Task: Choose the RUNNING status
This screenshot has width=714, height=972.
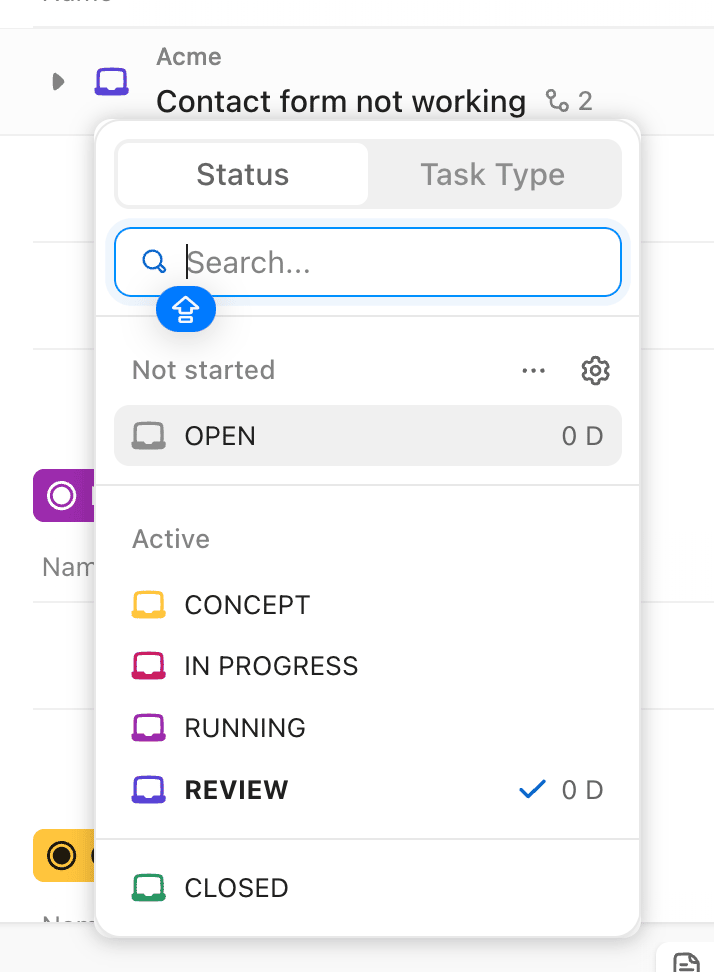Action: click(x=368, y=728)
